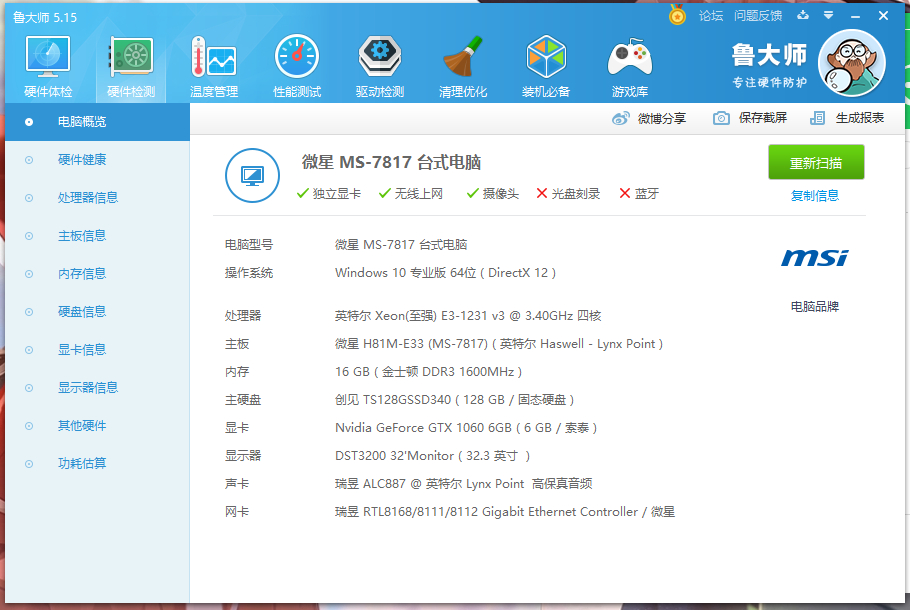Image resolution: width=910 pixels, height=610 pixels.
Task: Launch 性能测试 performance test
Action: pyautogui.click(x=297, y=67)
